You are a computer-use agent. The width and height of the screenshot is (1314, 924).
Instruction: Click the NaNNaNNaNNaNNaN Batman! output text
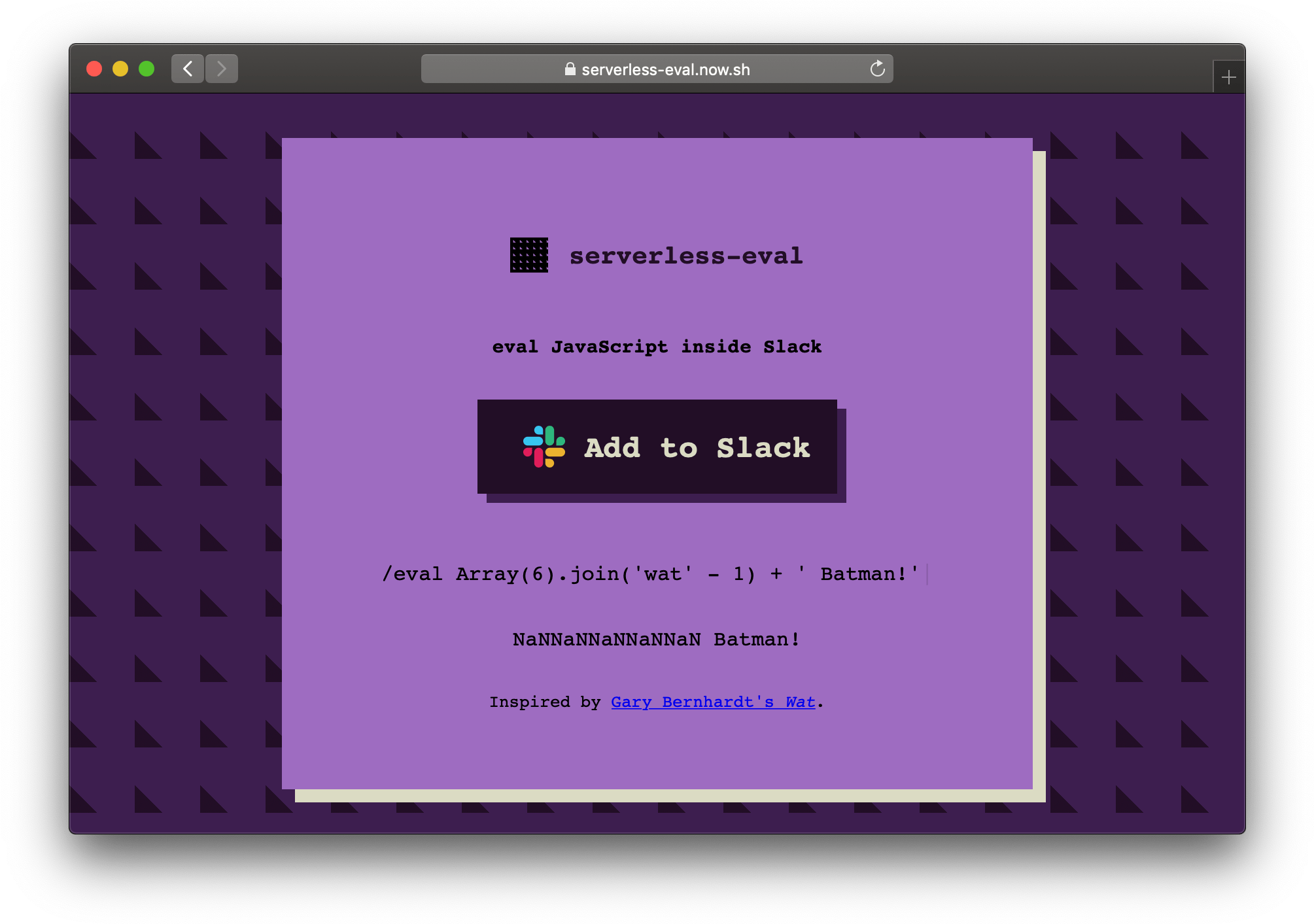[656, 639]
